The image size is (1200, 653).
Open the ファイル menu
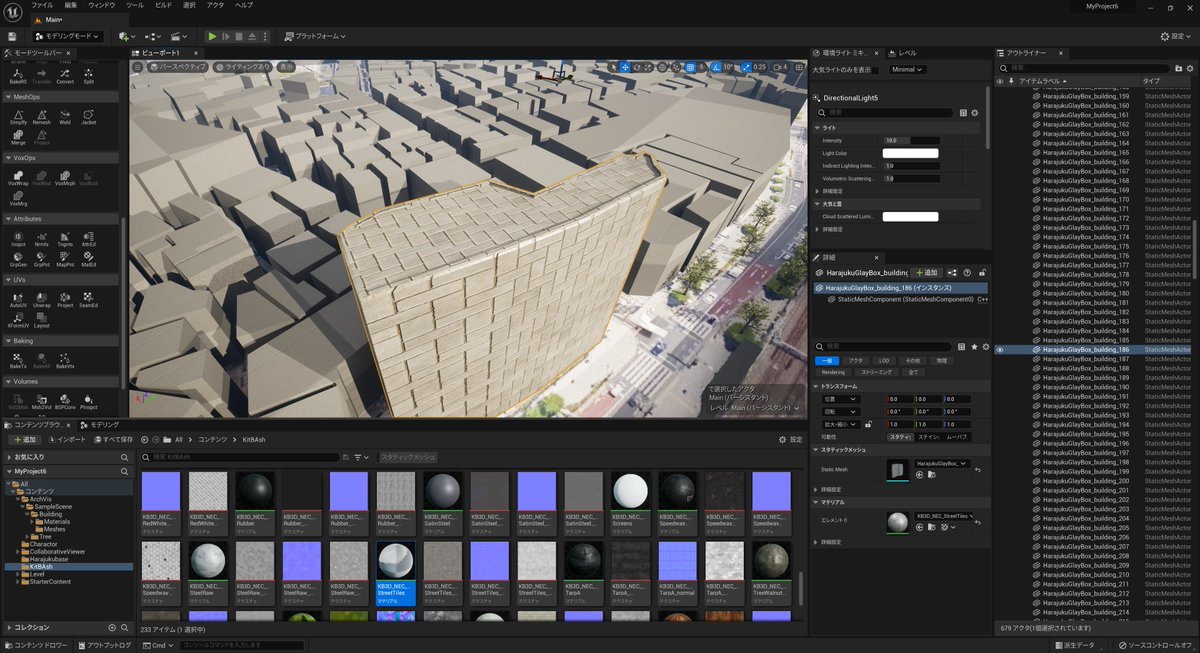(42, 5)
